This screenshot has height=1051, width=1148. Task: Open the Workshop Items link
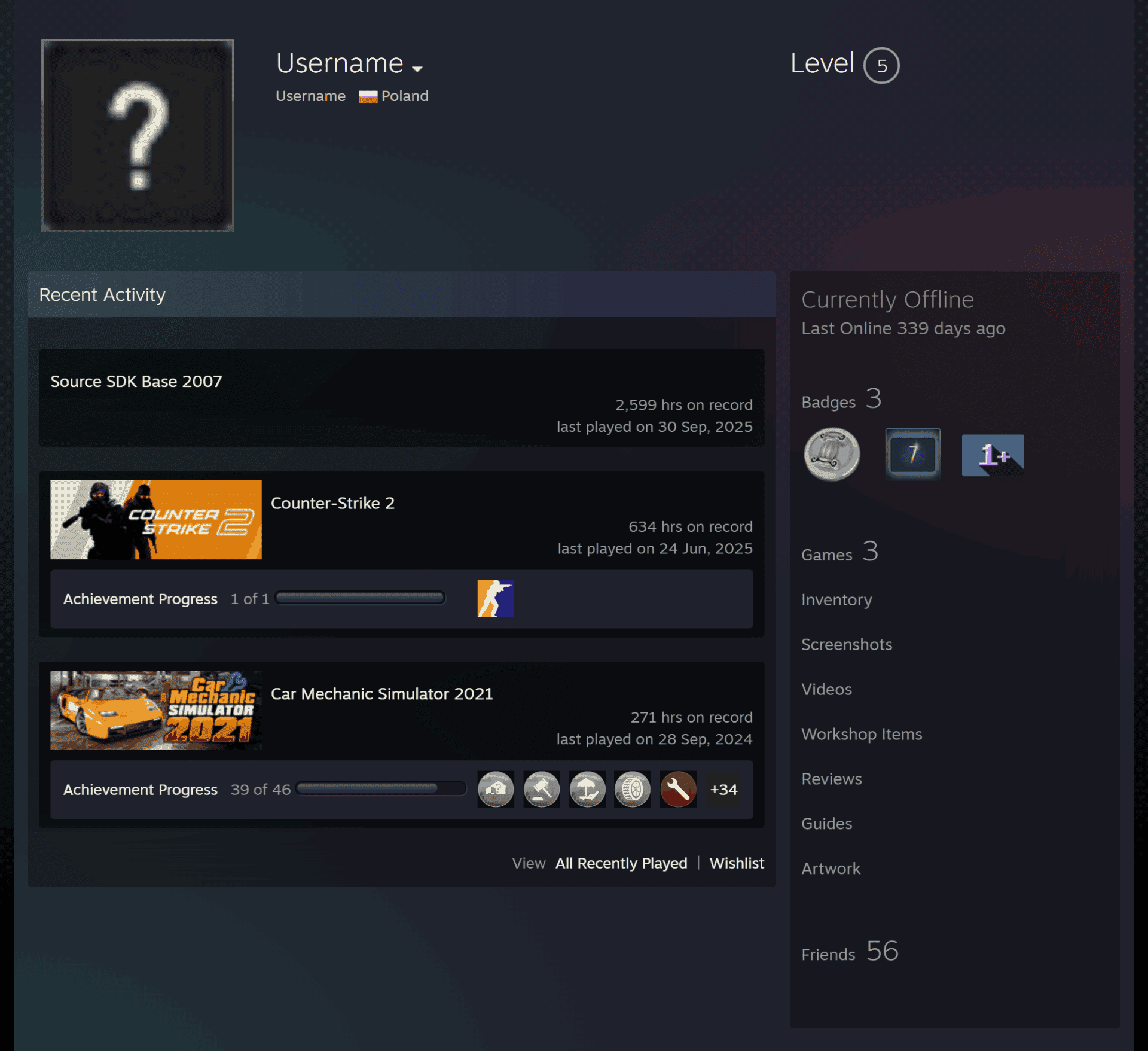862,734
